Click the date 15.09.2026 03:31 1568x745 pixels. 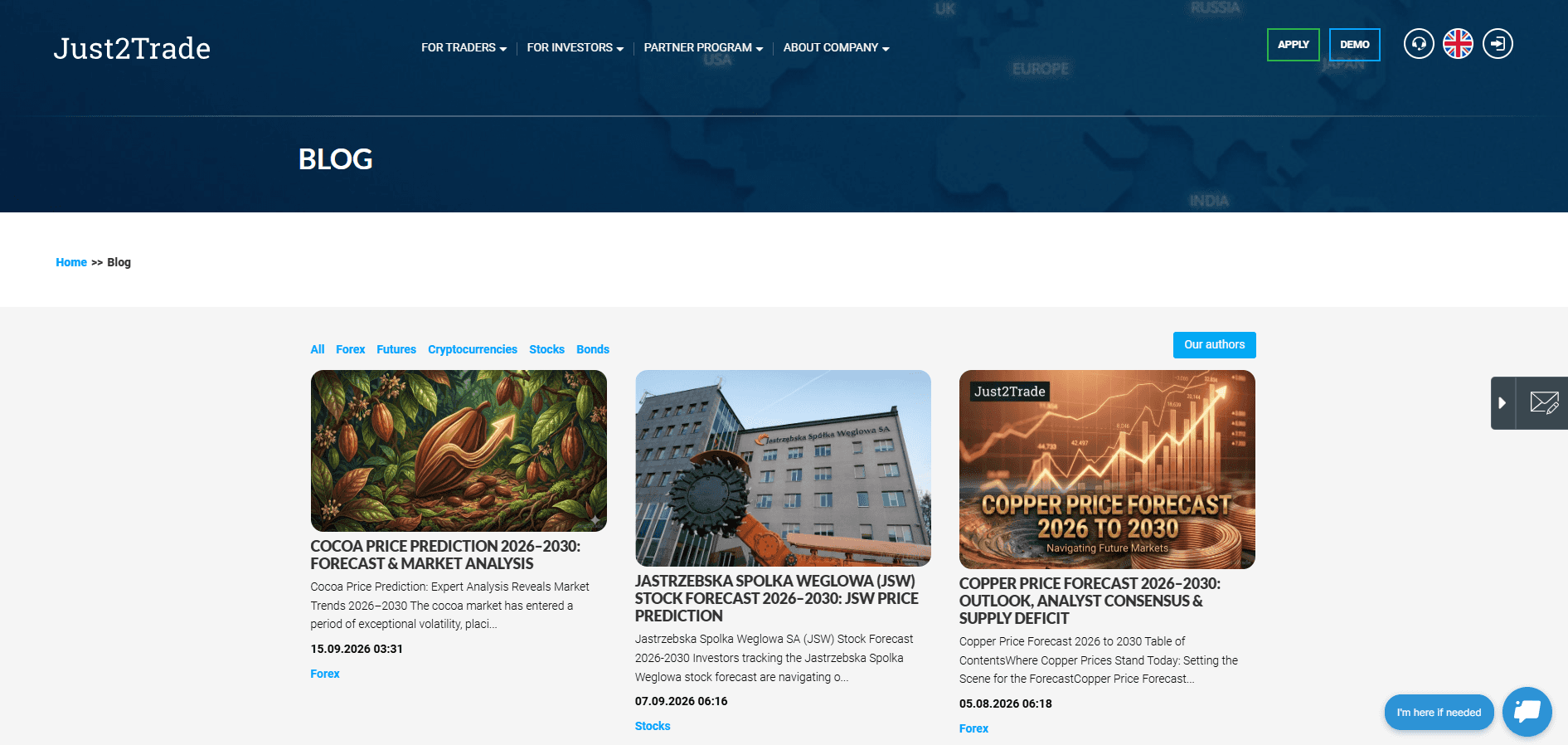point(357,649)
